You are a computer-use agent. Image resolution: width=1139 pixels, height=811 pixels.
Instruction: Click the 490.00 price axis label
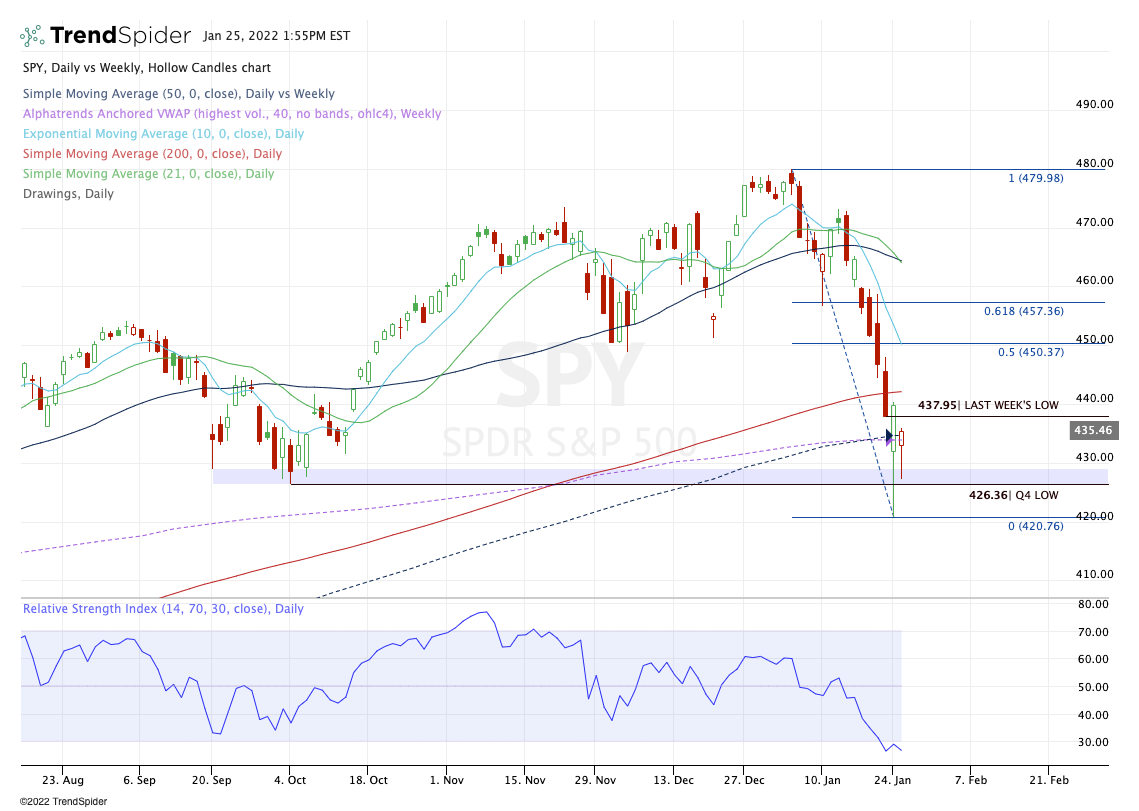pos(1094,104)
